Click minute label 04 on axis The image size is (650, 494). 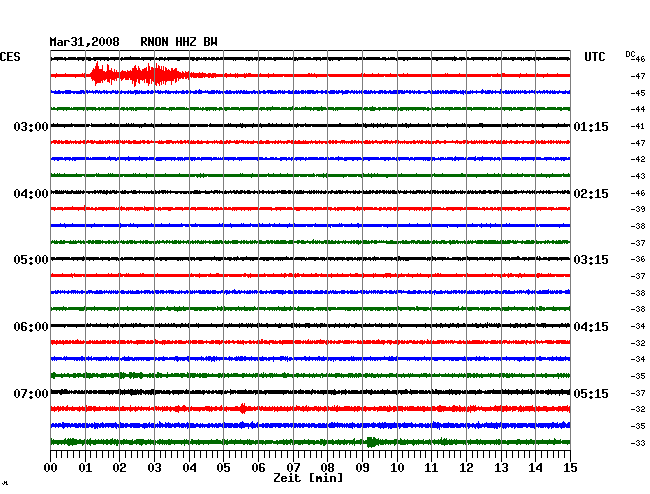click(x=189, y=468)
